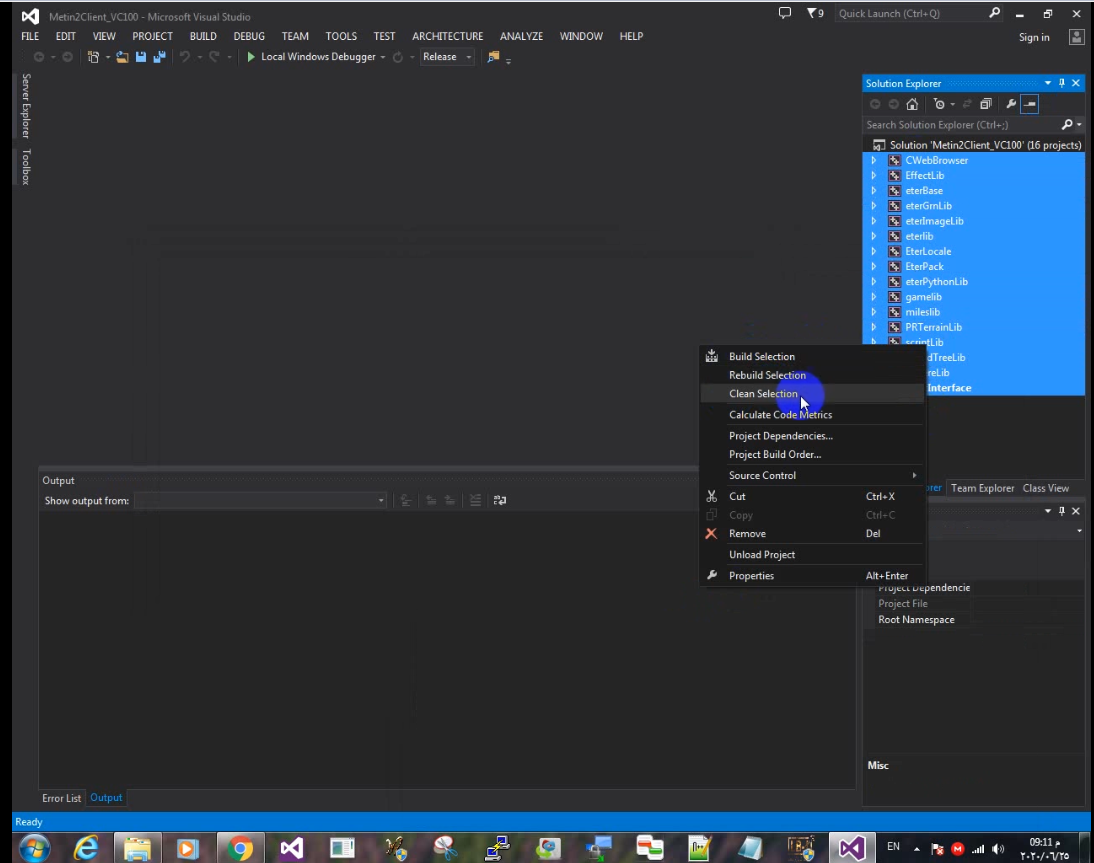1094x863 pixels.
Task: Open notifications flag icon showing 9
Action: pos(815,13)
